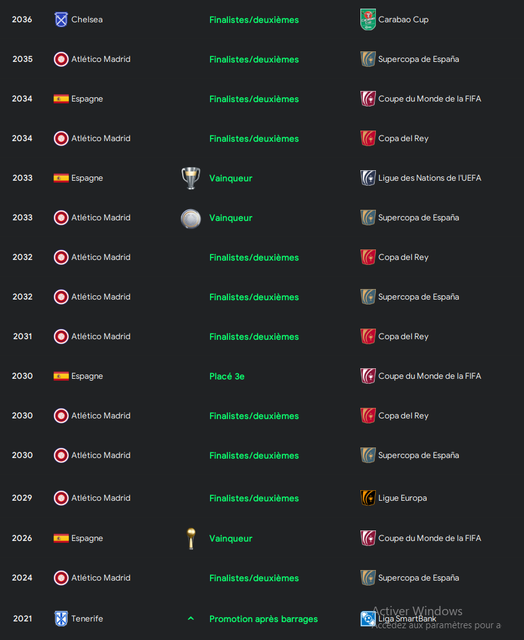The width and height of the screenshot is (524, 640).
Task: Open the Chelsea club link
Action: pyautogui.click(x=87, y=20)
